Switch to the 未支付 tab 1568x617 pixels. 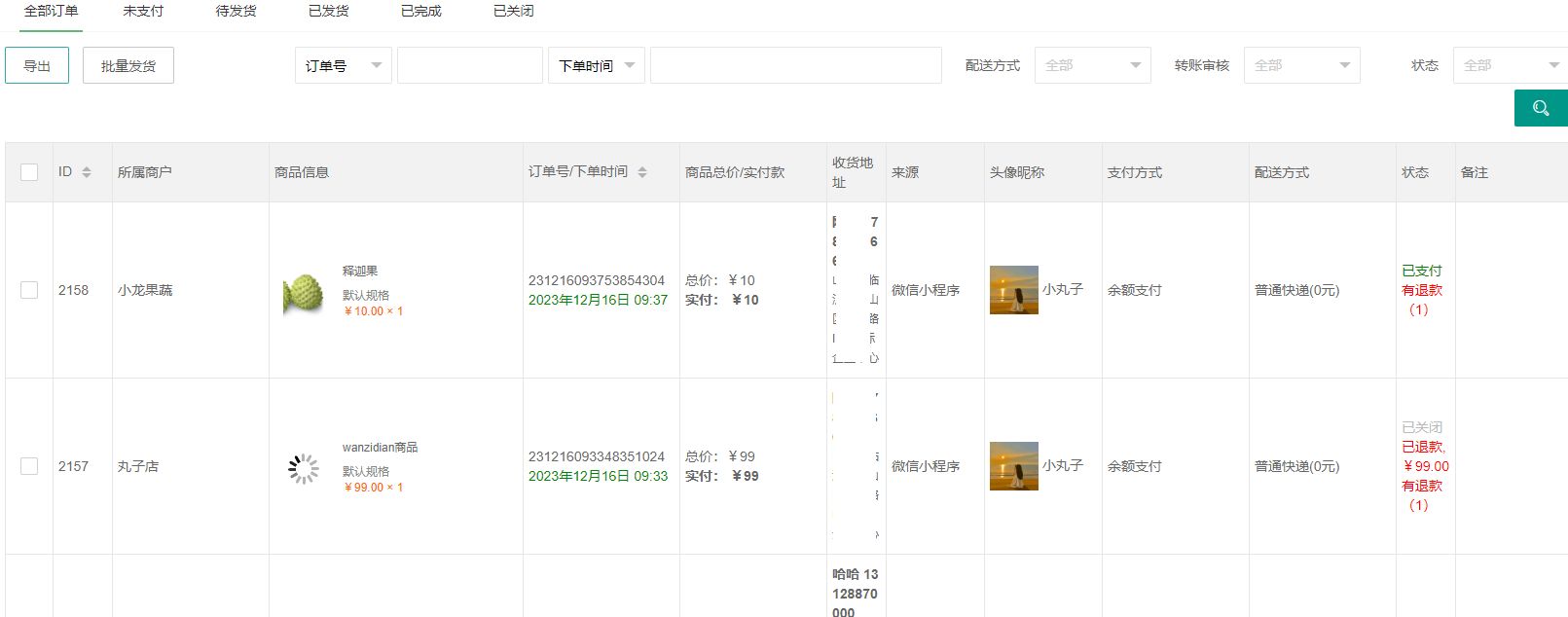143,11
